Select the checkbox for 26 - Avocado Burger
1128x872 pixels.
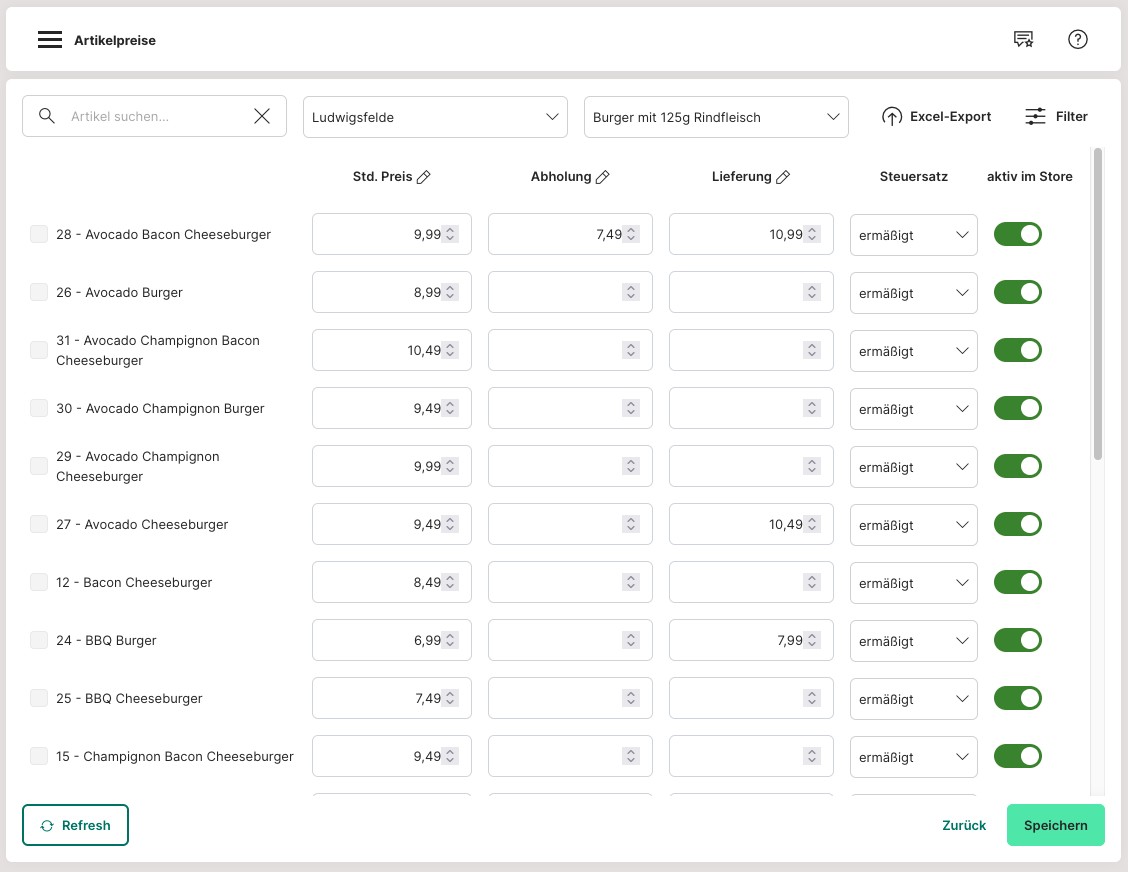click(x=39, y=292)
